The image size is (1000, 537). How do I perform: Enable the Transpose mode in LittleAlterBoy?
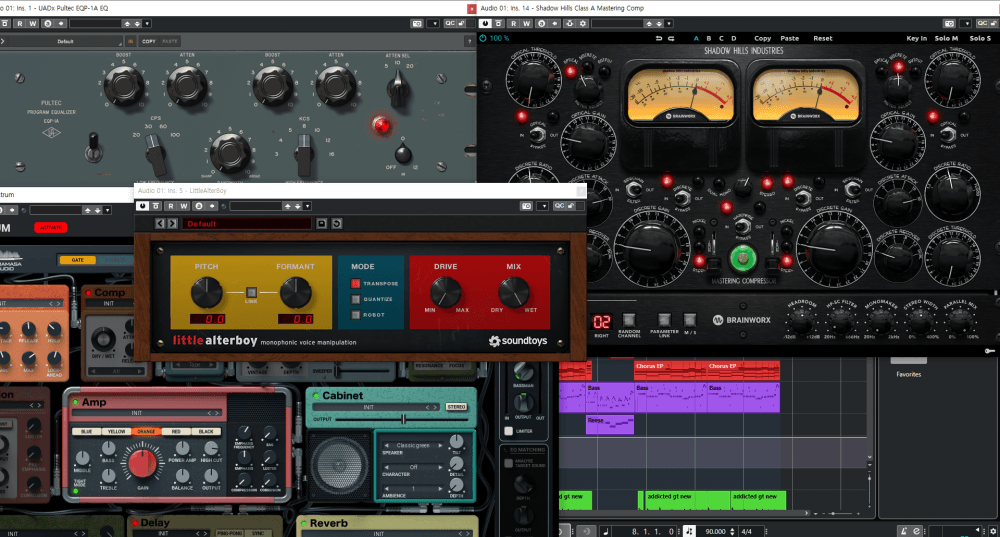(x=356, y=283)
